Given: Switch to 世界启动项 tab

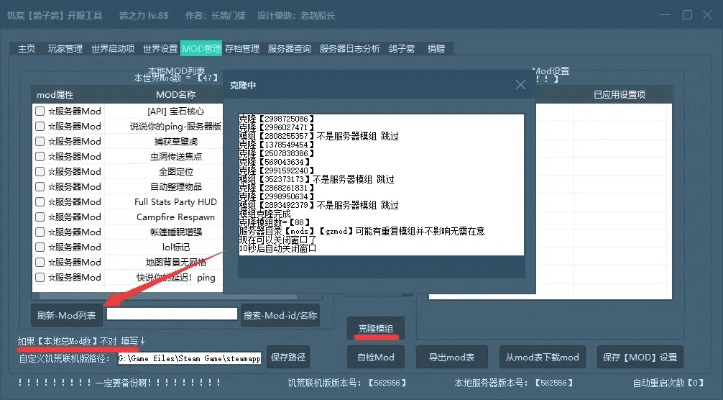Looking at the screenshot, I should (x=113, y=48).
